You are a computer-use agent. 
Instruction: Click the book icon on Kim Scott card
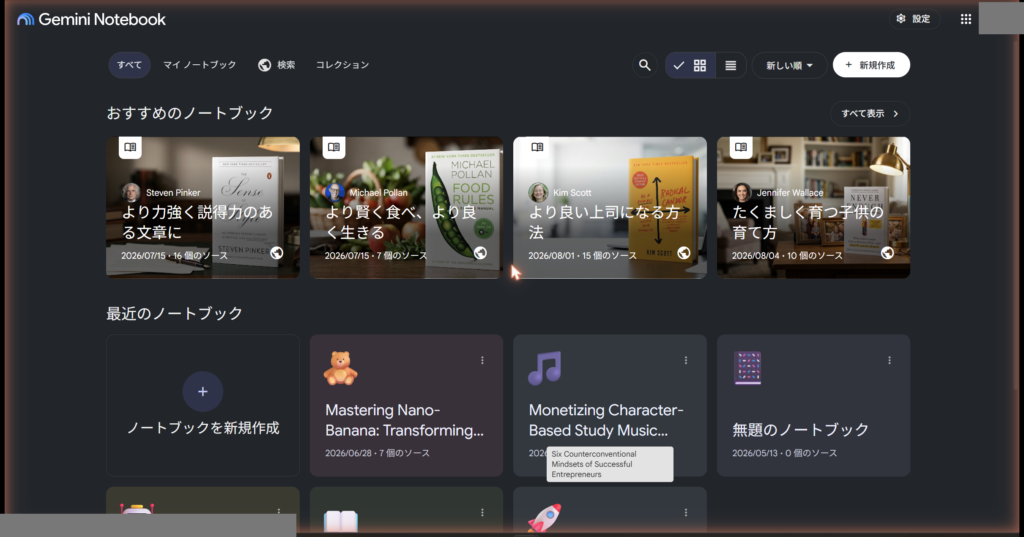click(537, 147)
